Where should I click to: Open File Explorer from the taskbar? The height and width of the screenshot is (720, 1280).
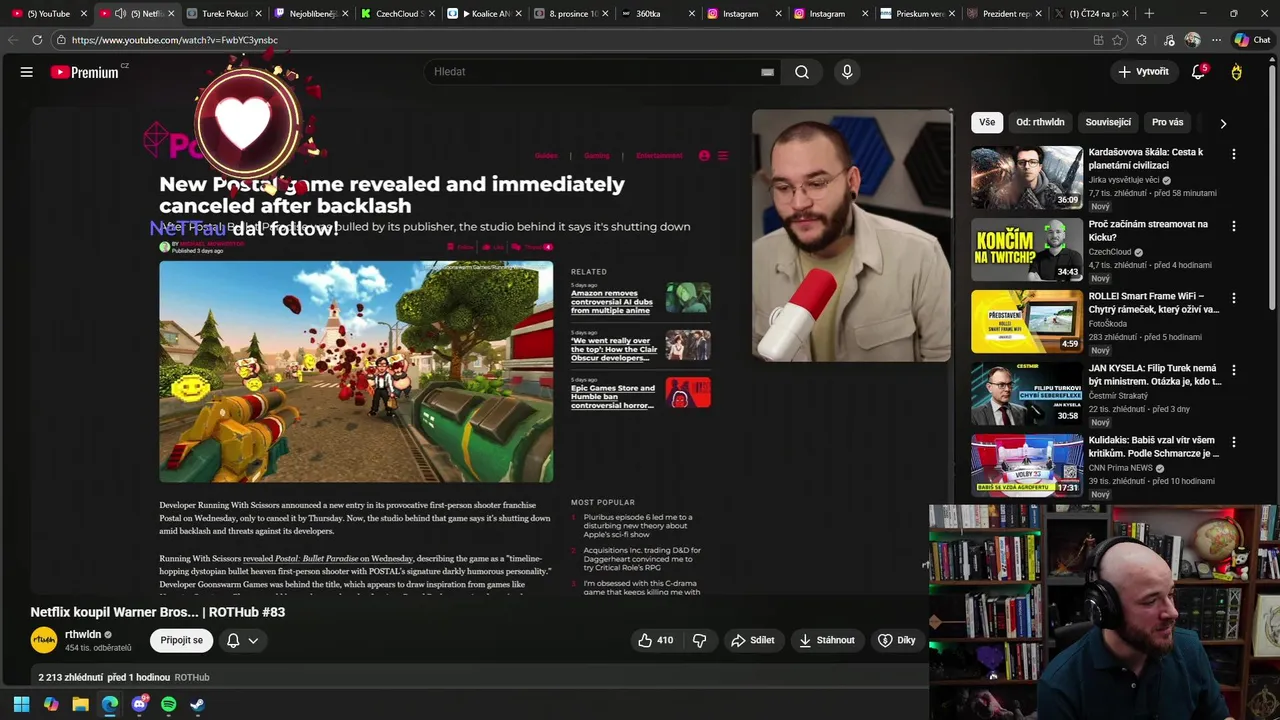80,704
